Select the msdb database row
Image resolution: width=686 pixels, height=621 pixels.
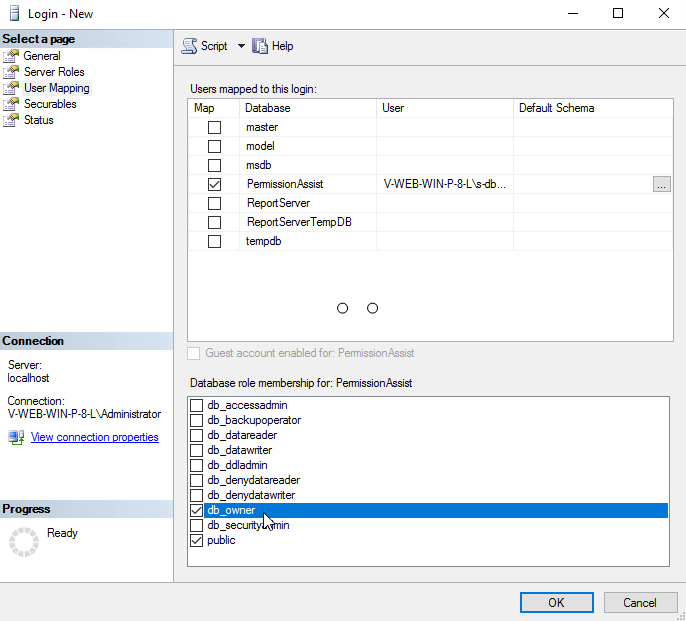point(430,165)
